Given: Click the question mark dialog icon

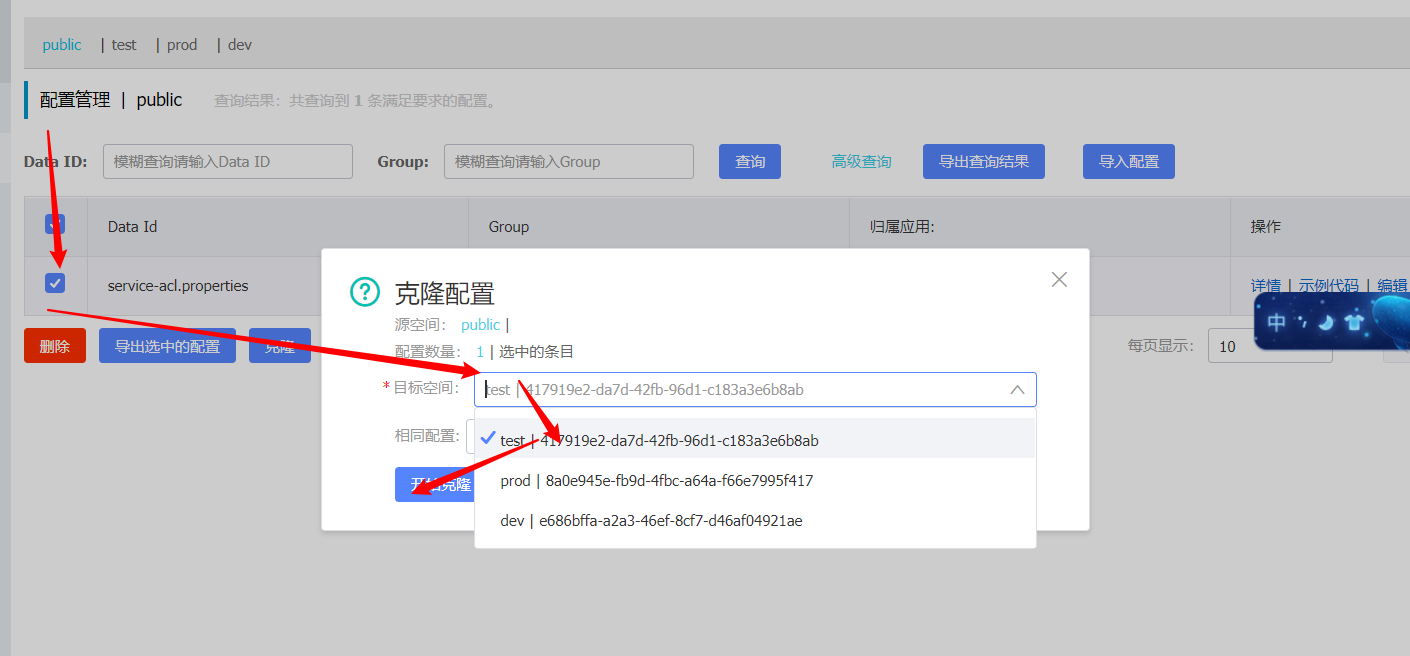Looking at the screenshot, I should pos(365,292).
